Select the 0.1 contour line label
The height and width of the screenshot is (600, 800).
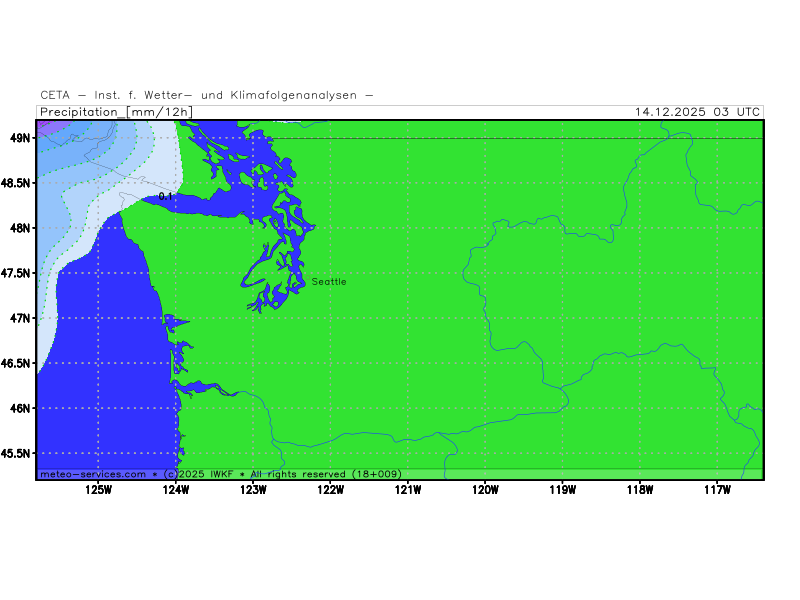[166, 197]
